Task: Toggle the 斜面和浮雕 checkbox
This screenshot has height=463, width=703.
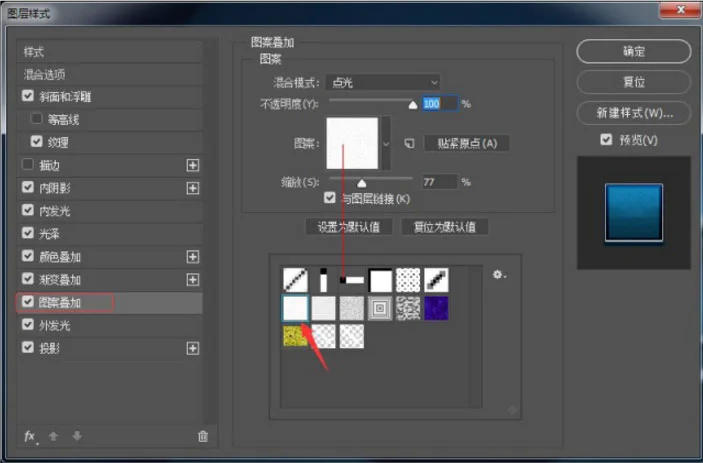Action: point(28,96)
